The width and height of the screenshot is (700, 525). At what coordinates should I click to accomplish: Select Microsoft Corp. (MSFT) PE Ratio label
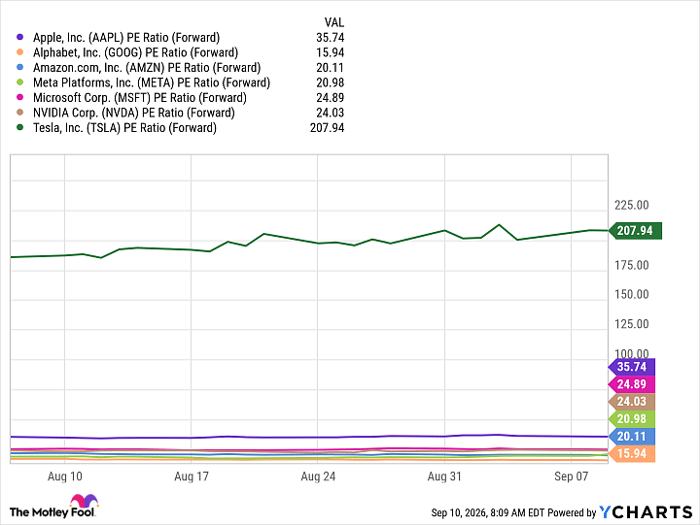tap(140, 98)
